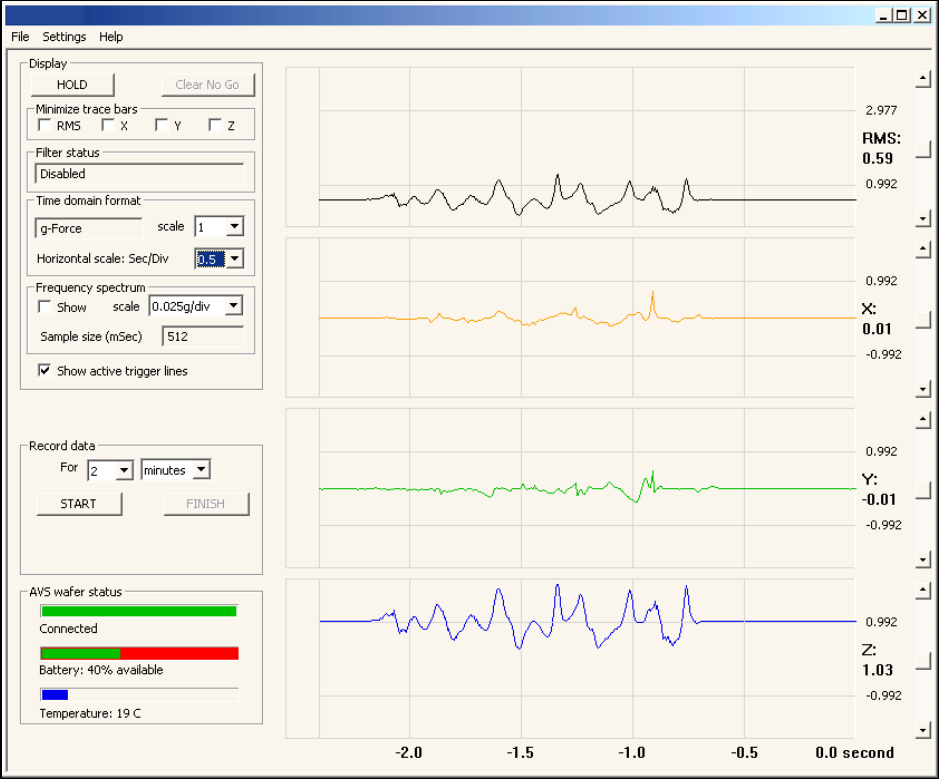The image size is (939, 779).
Task: Click the Y trace scroll down arrow
Action: 923,560
